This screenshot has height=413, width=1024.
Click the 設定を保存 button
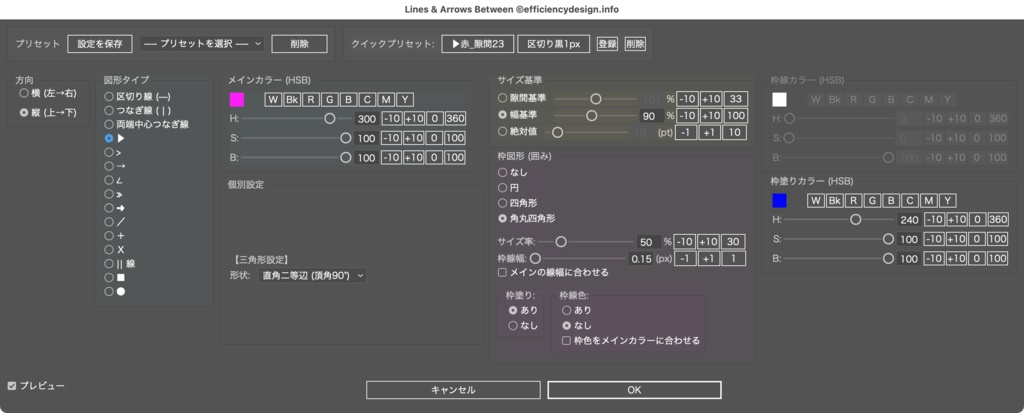(x=100, y=44)
